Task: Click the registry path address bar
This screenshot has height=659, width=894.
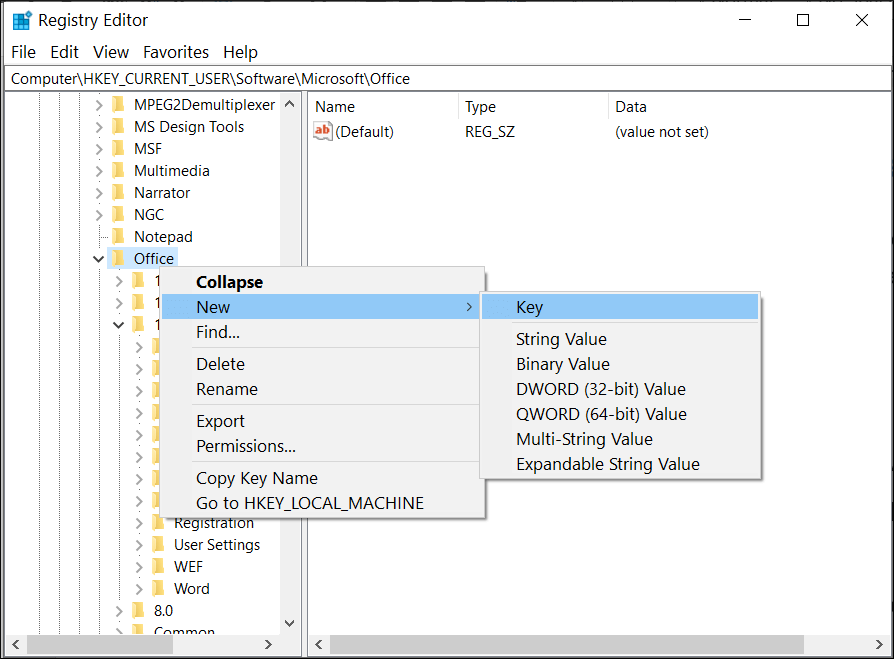Action: tap(448, 79)
